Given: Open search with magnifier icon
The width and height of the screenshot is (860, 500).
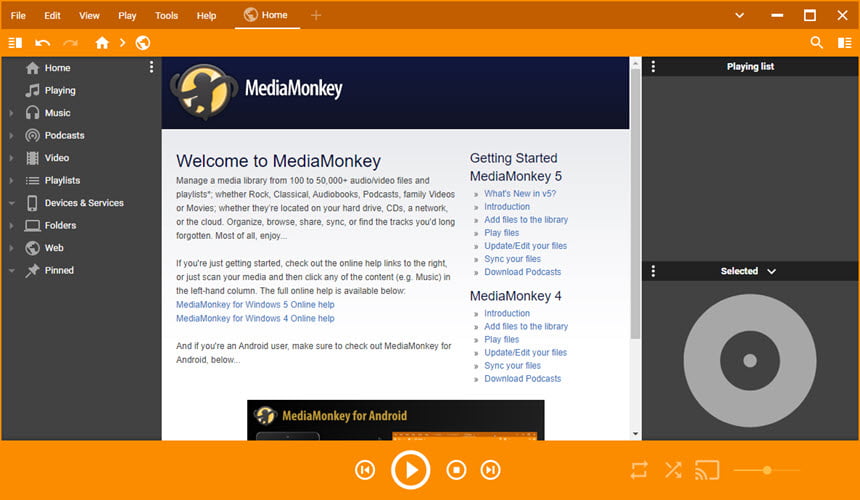Looking at the screenshot, I should click(816, 43).
